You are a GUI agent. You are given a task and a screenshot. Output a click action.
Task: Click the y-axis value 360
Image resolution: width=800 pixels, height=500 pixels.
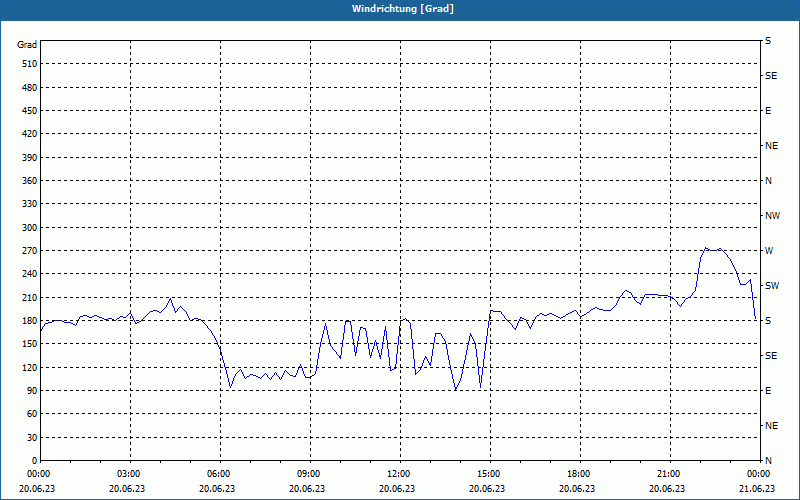click(x=30, y=181)
